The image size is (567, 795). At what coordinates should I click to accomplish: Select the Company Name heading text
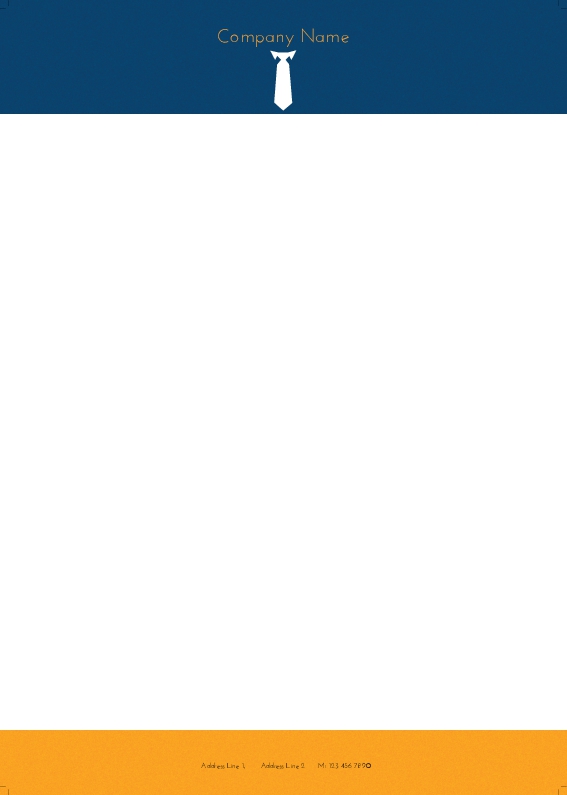pyautogui.click(x=283, y=37)
